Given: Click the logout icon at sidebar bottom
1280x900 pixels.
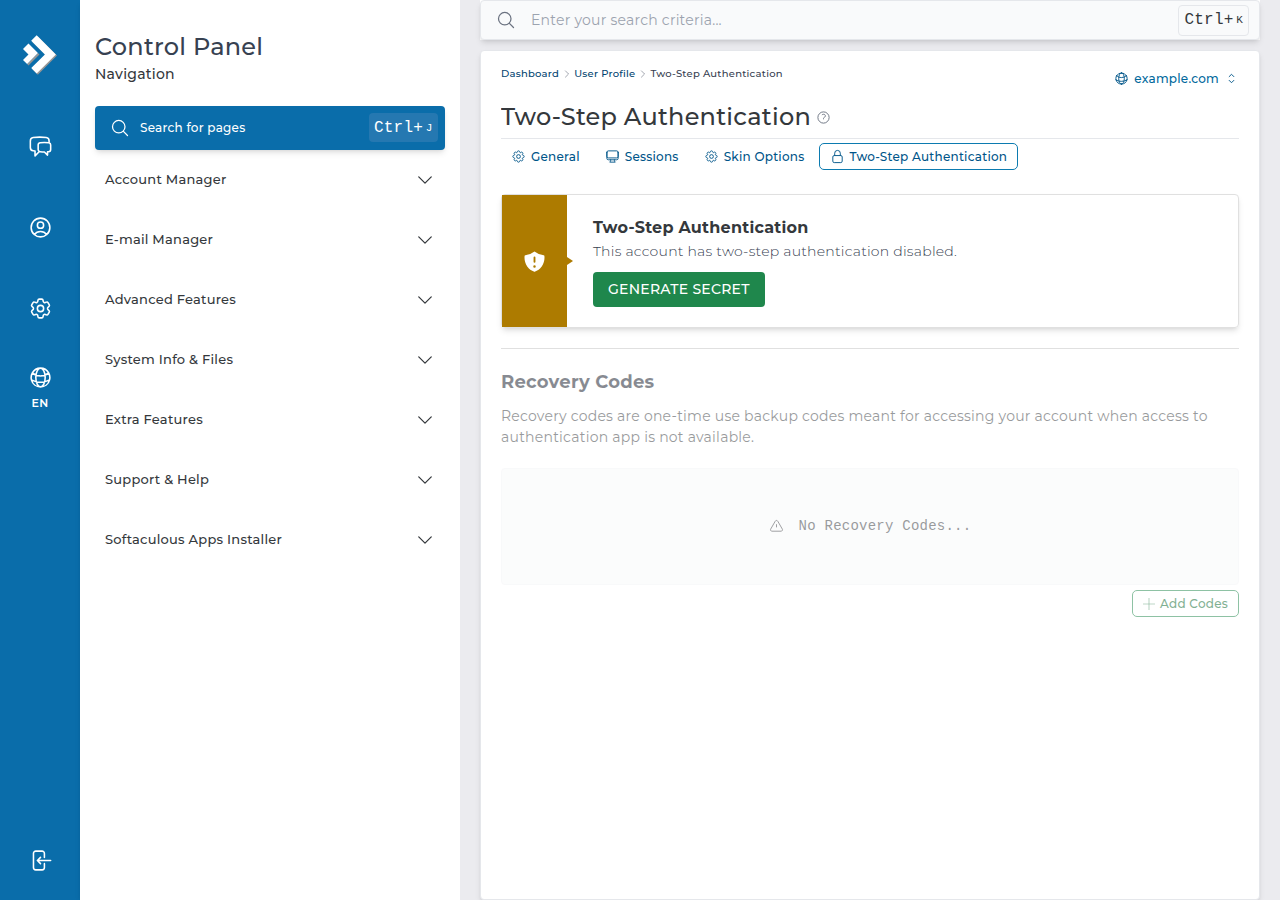Looking at the screenshot, I should coord(40,860).
